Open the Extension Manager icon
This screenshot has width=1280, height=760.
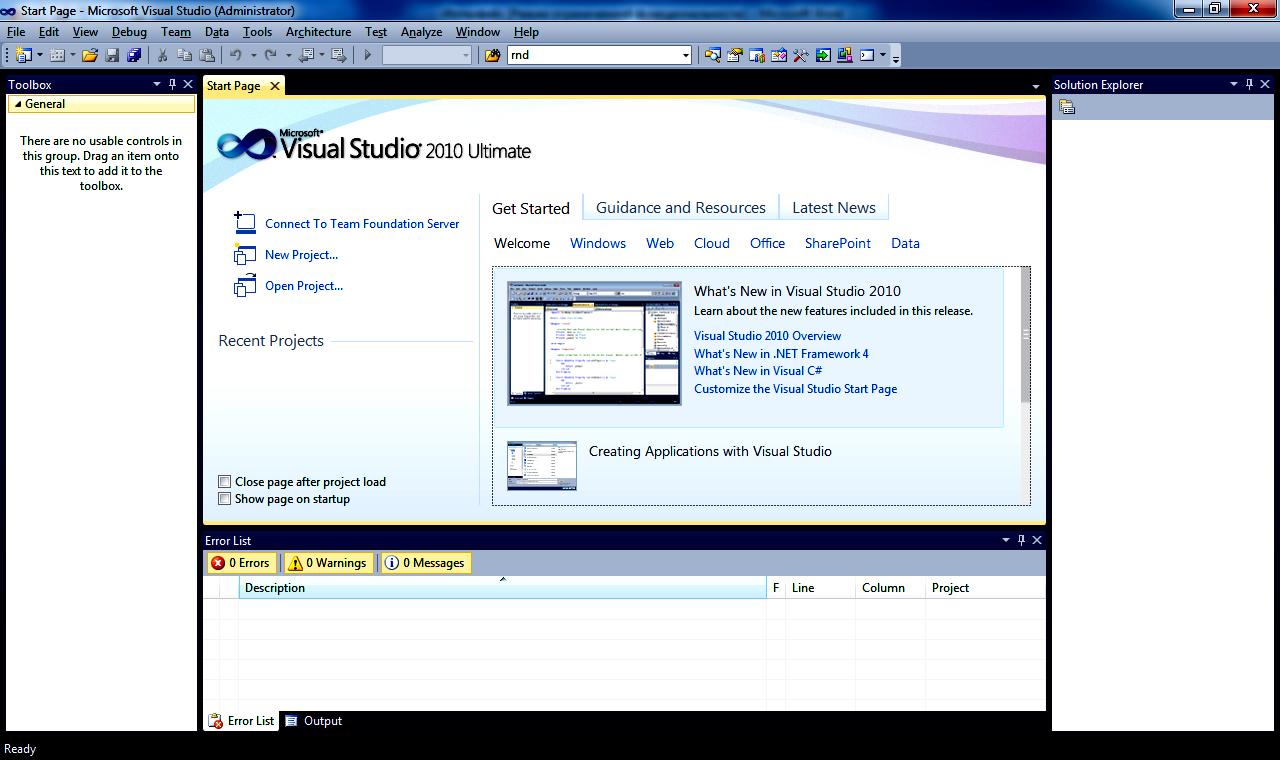[845, 55]
